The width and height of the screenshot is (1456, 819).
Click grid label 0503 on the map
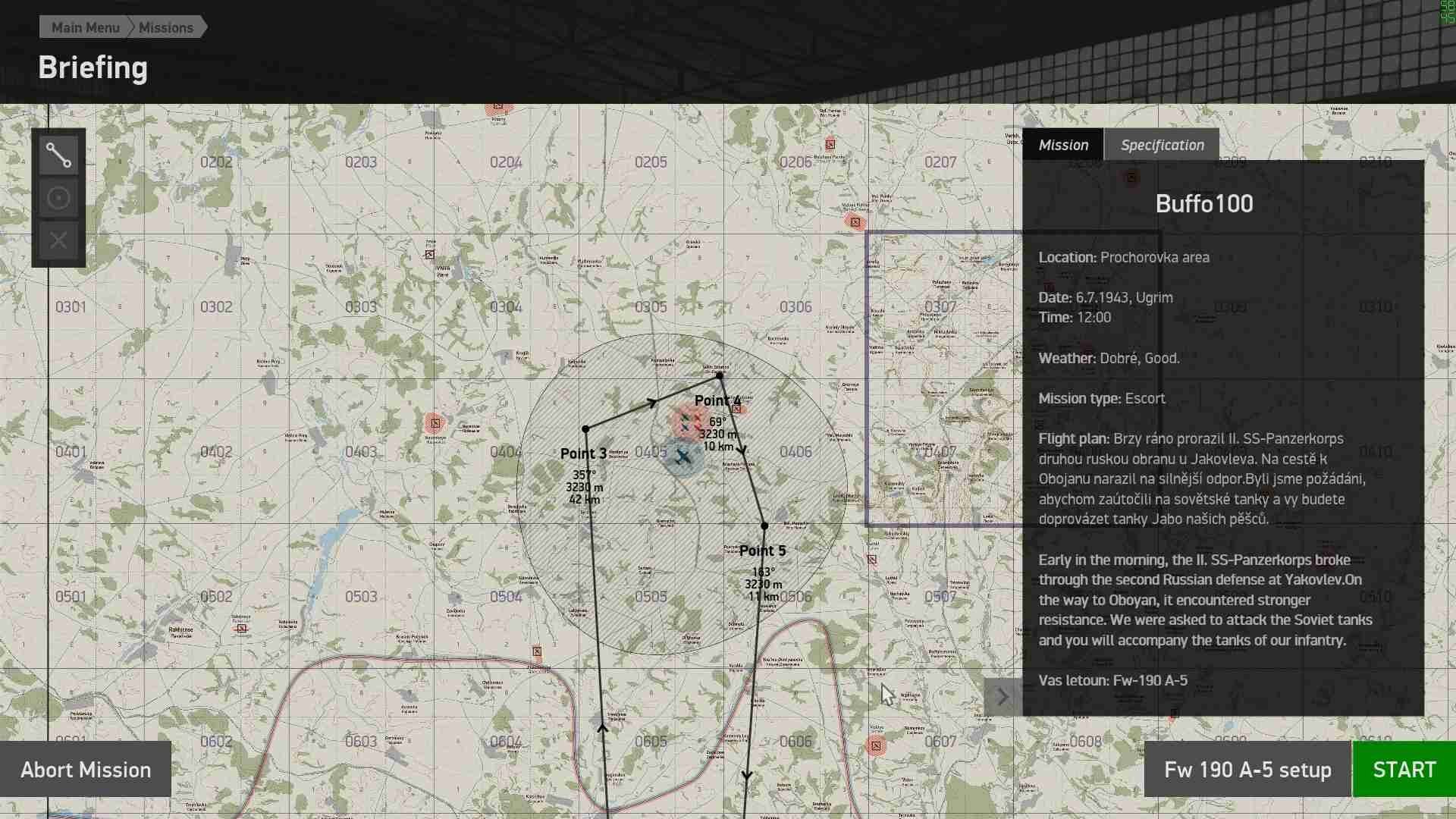(361, 597)
